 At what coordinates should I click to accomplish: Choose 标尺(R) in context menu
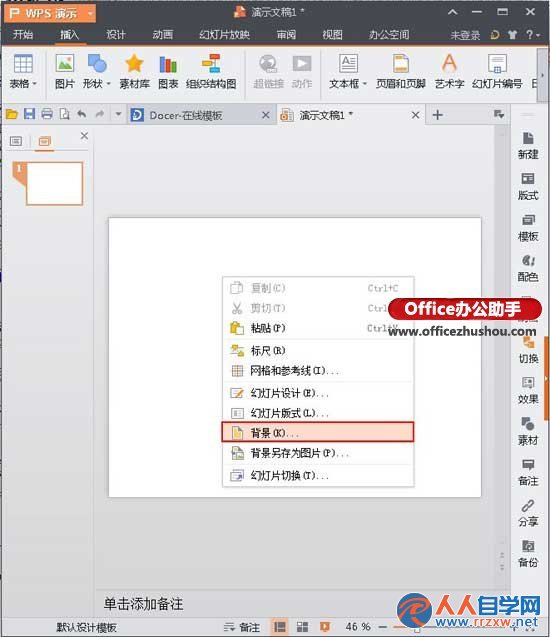click(318, 350)
